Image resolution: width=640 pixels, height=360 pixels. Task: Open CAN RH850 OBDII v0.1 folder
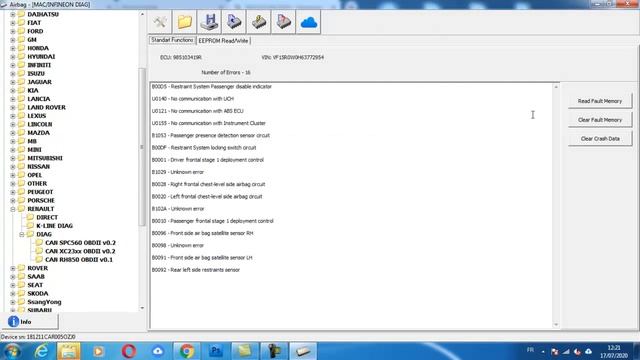tap(79, 260)
